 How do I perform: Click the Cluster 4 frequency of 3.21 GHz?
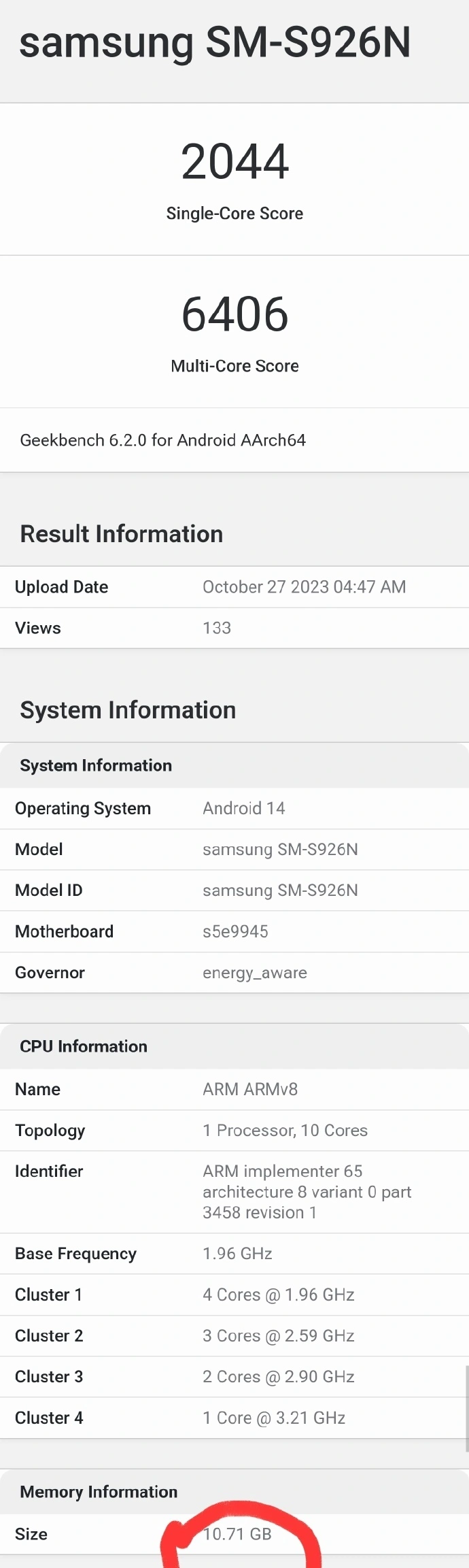pos(274,1418)
